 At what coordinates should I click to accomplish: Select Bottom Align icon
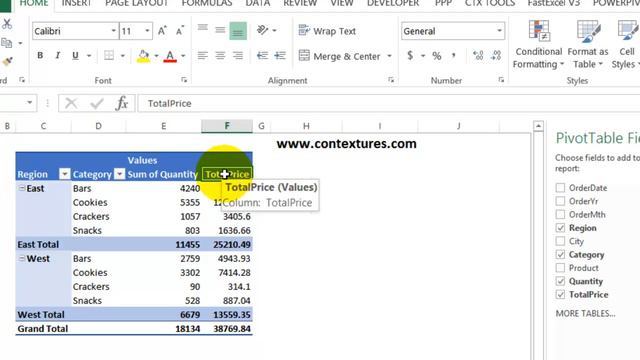pos(238,31)
